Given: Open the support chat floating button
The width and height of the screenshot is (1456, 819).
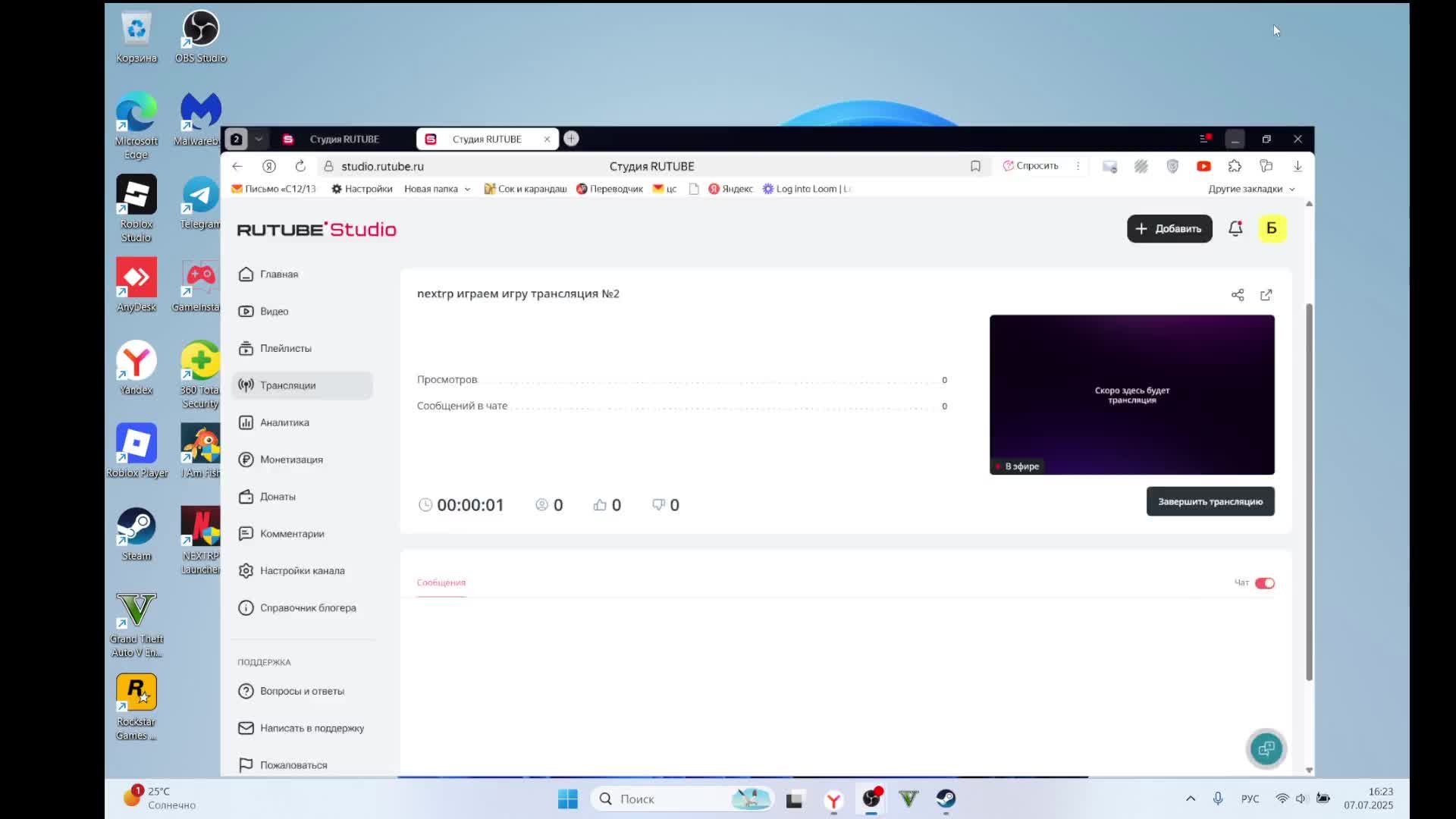Looking at the screenshot, I should pyautogui.click(x=1266, y=749).
